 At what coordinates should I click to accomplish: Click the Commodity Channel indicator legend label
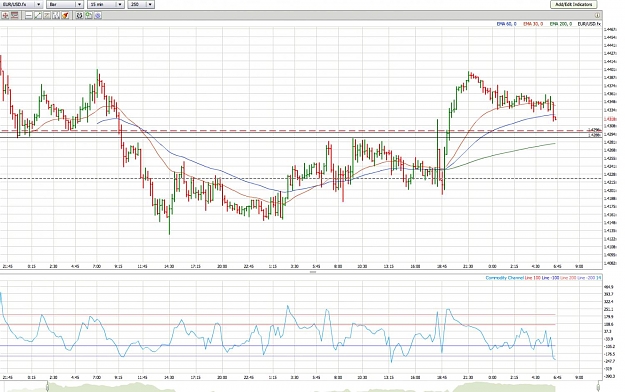505,278
